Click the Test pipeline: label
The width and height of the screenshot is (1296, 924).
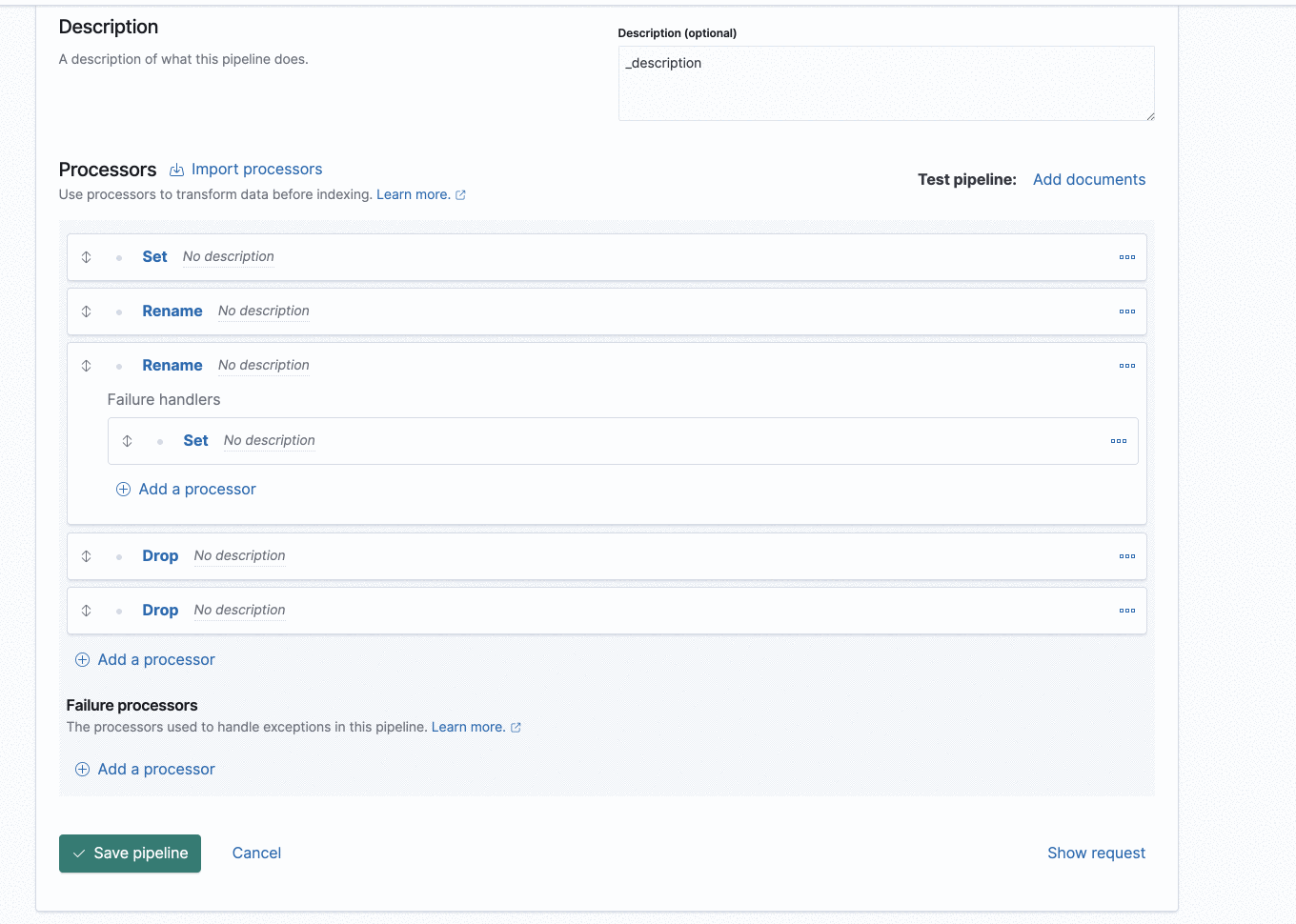[967, 180]
